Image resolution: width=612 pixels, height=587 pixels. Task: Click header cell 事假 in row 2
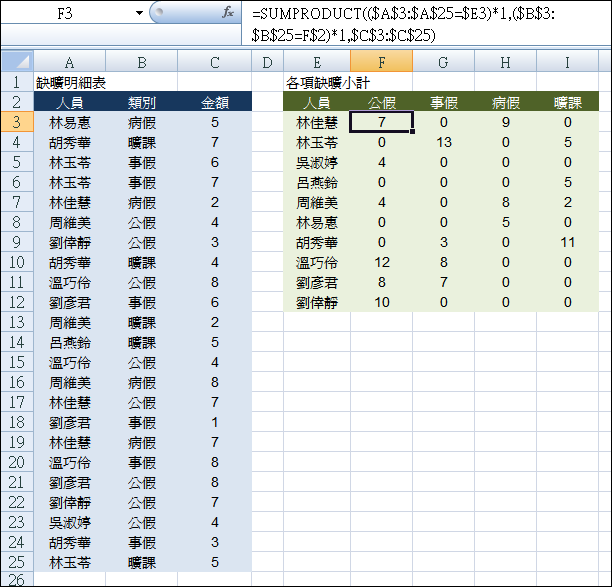[x=443, y=102]
